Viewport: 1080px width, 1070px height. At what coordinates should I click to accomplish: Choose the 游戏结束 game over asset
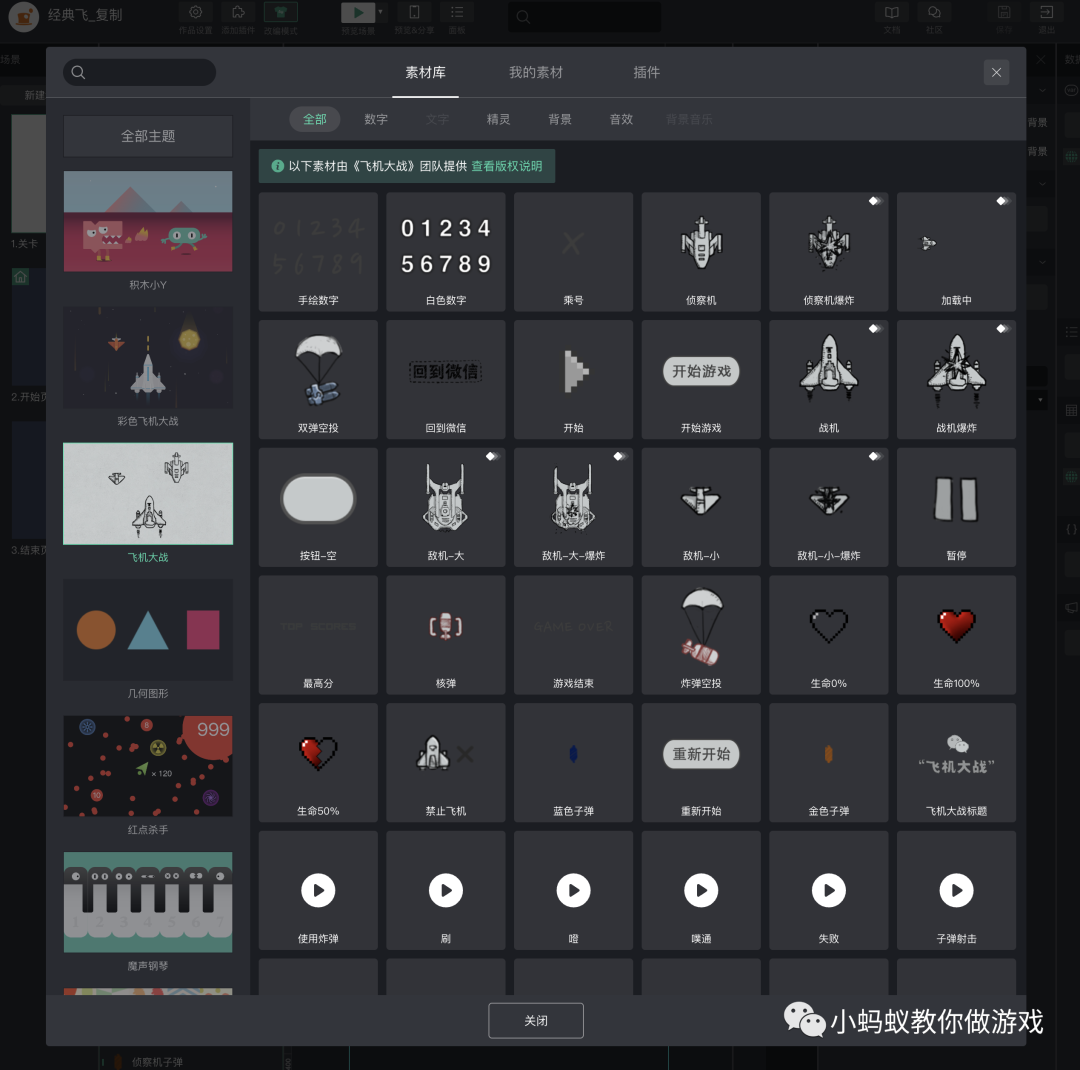pyautogui.click(x=573, y=635)
